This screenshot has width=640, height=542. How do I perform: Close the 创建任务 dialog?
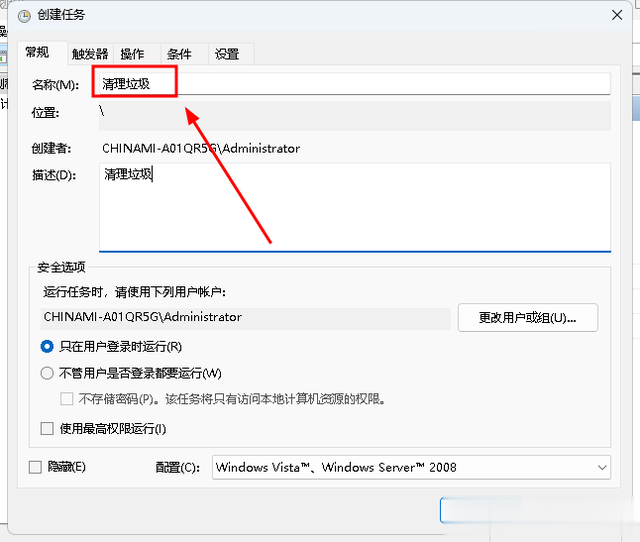pos(617,16)
